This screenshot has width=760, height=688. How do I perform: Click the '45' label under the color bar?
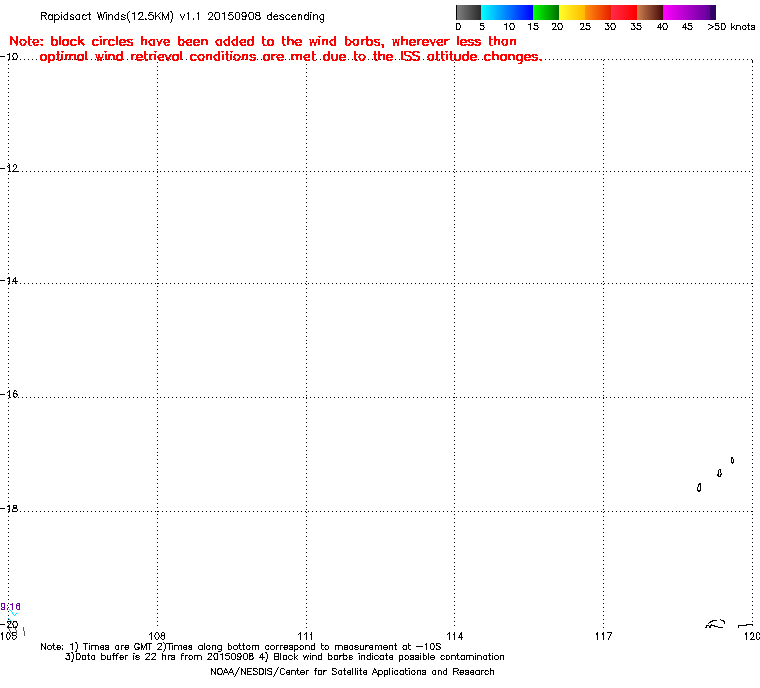pos(687,27)
